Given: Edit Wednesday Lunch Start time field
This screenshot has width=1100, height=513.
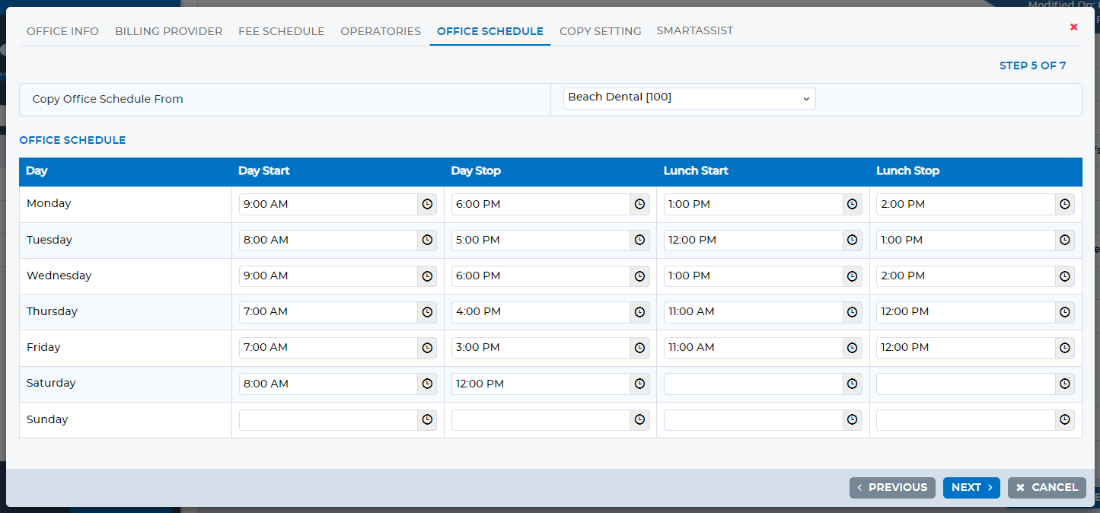Looking at the screenshot, I should coord(753,277).
